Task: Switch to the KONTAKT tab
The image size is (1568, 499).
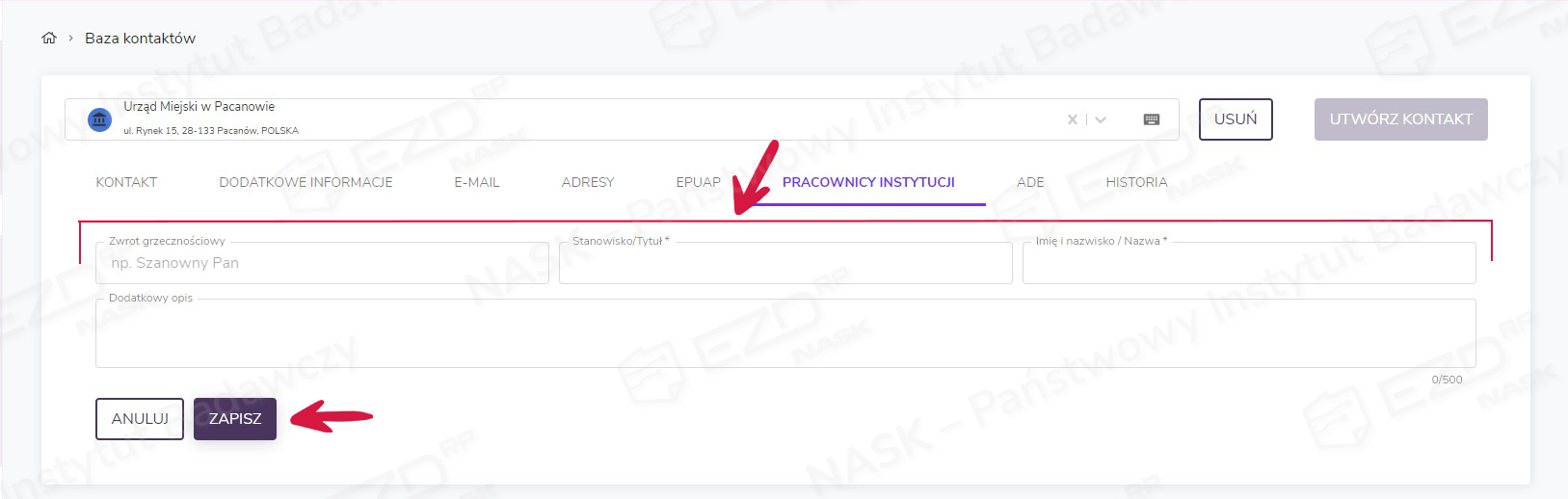Action: (126, 182)
